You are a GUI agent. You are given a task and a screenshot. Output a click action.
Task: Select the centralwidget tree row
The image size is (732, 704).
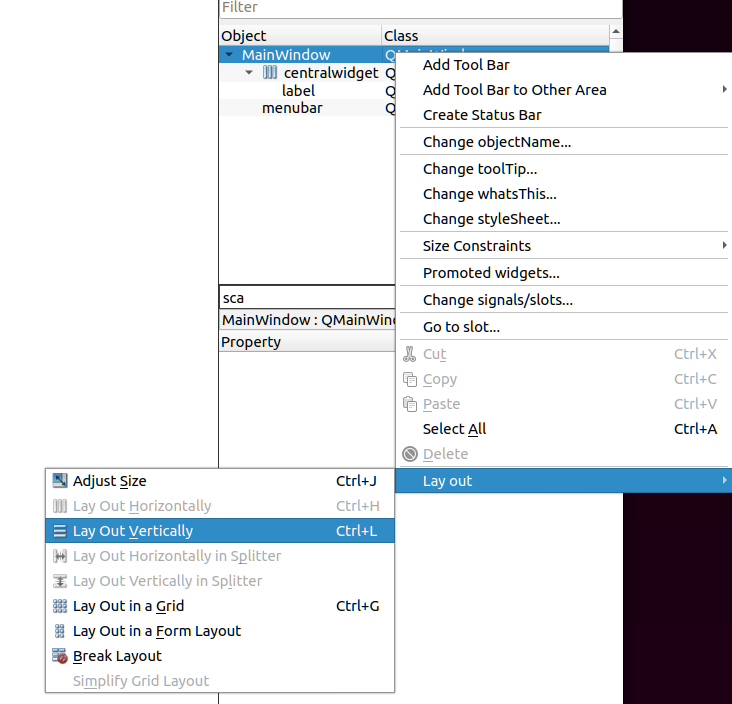pos(307,72)
